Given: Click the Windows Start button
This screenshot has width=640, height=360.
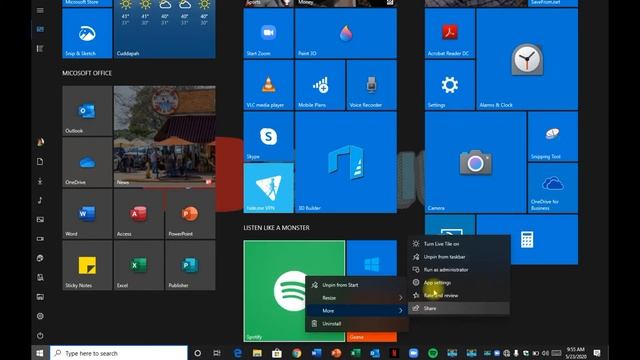Looking at the screenshot, I should (40, 353).
